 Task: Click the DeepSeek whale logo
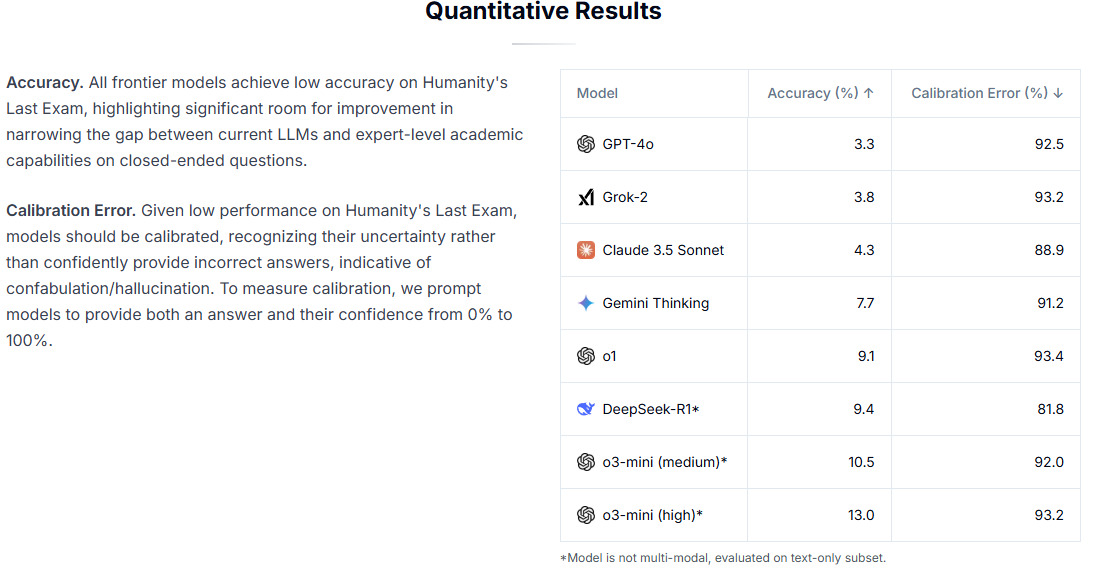coord(586,409)
